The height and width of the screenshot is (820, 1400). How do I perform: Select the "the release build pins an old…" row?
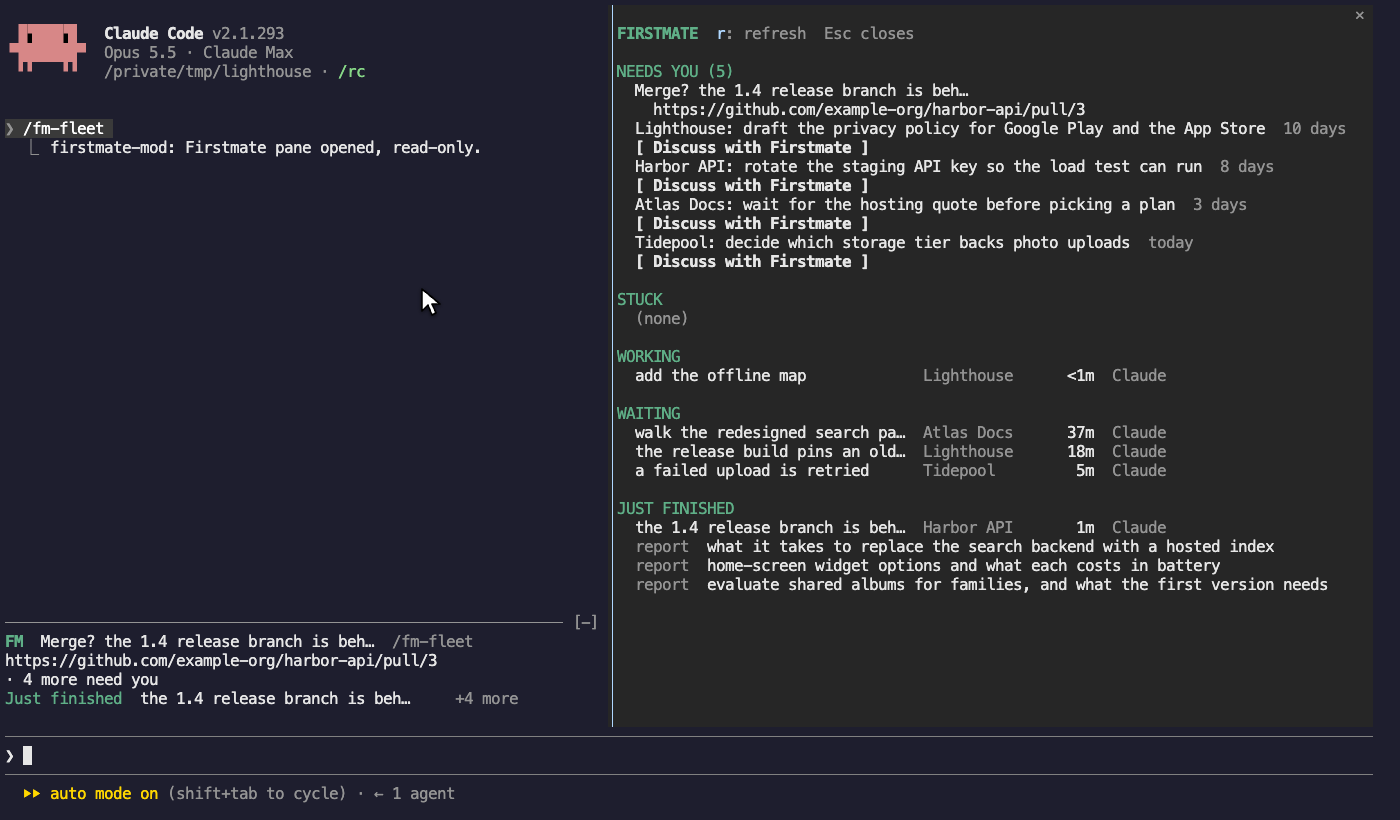(900, 451)
